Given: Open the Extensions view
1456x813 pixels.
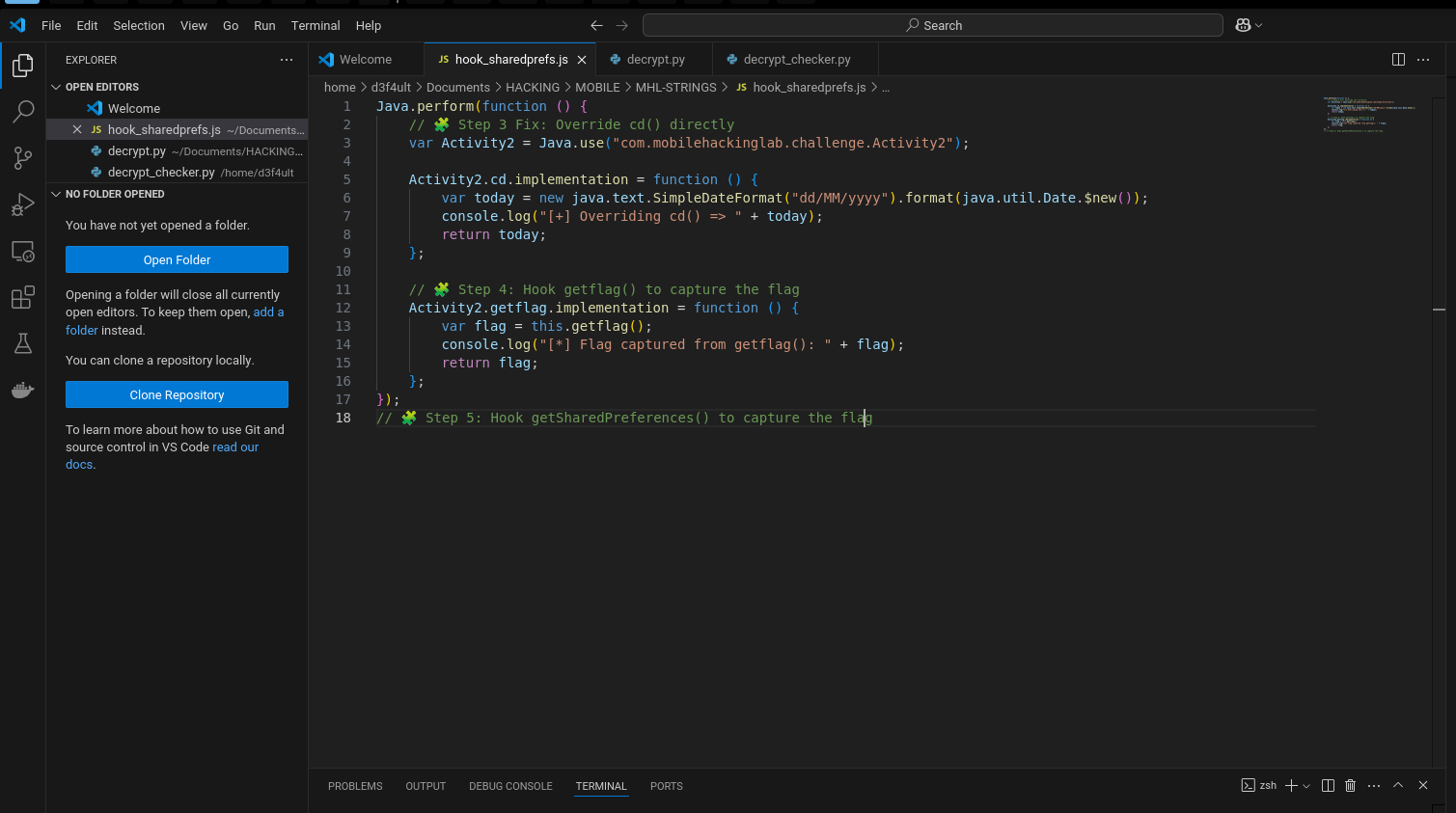Looking at the screenshot, I should pos(22,297).
